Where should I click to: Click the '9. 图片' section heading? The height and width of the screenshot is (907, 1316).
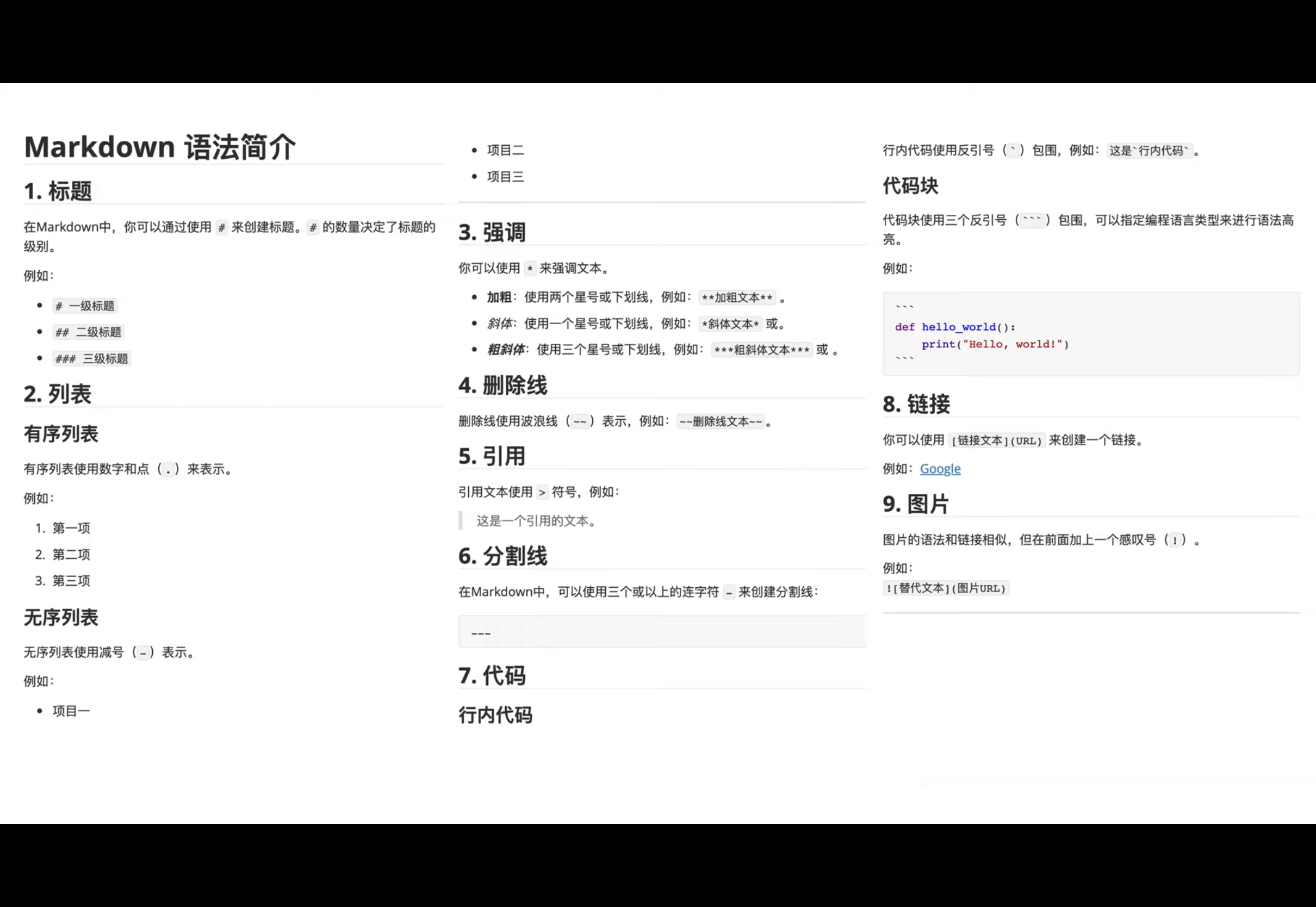[x=915, y=504]
